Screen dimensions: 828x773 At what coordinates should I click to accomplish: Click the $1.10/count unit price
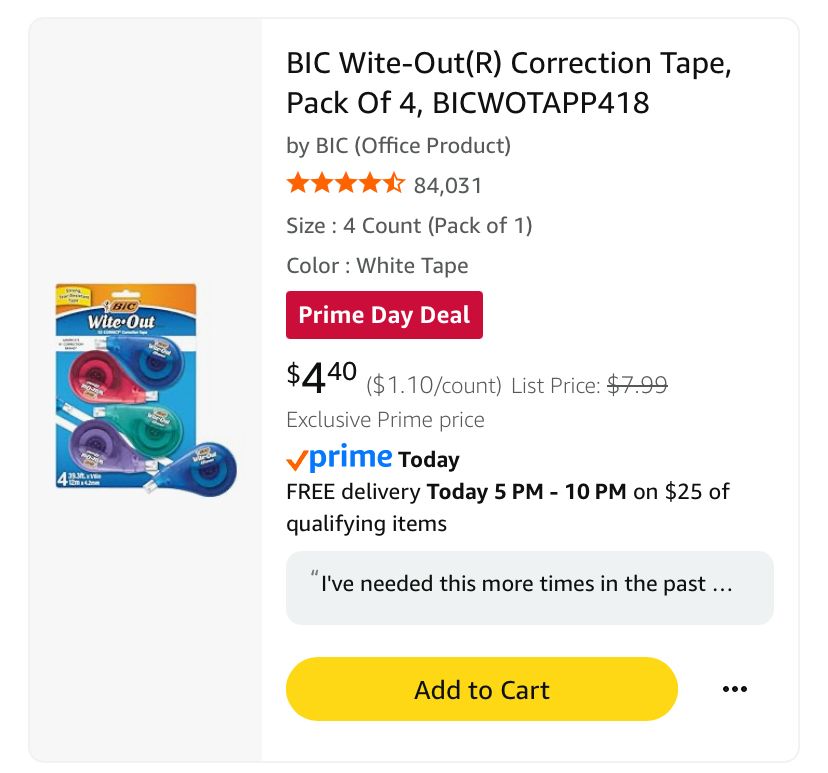tap(434, 385)
